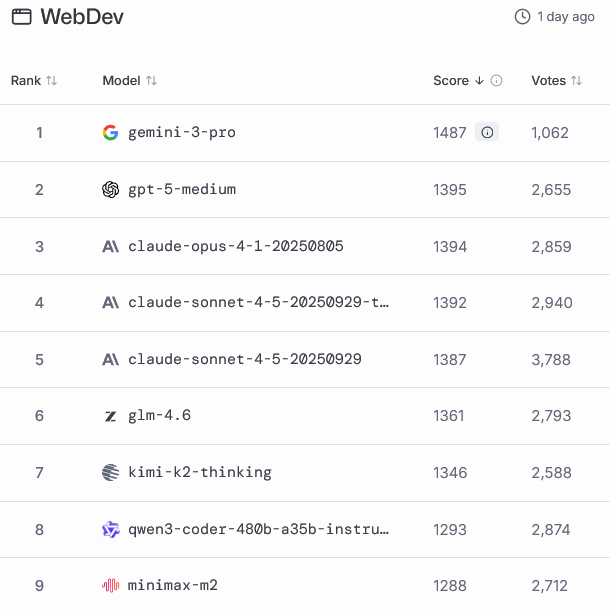Select votes value 3,788
This screenshot has width=610, height=610.
(x=551, y=360)
